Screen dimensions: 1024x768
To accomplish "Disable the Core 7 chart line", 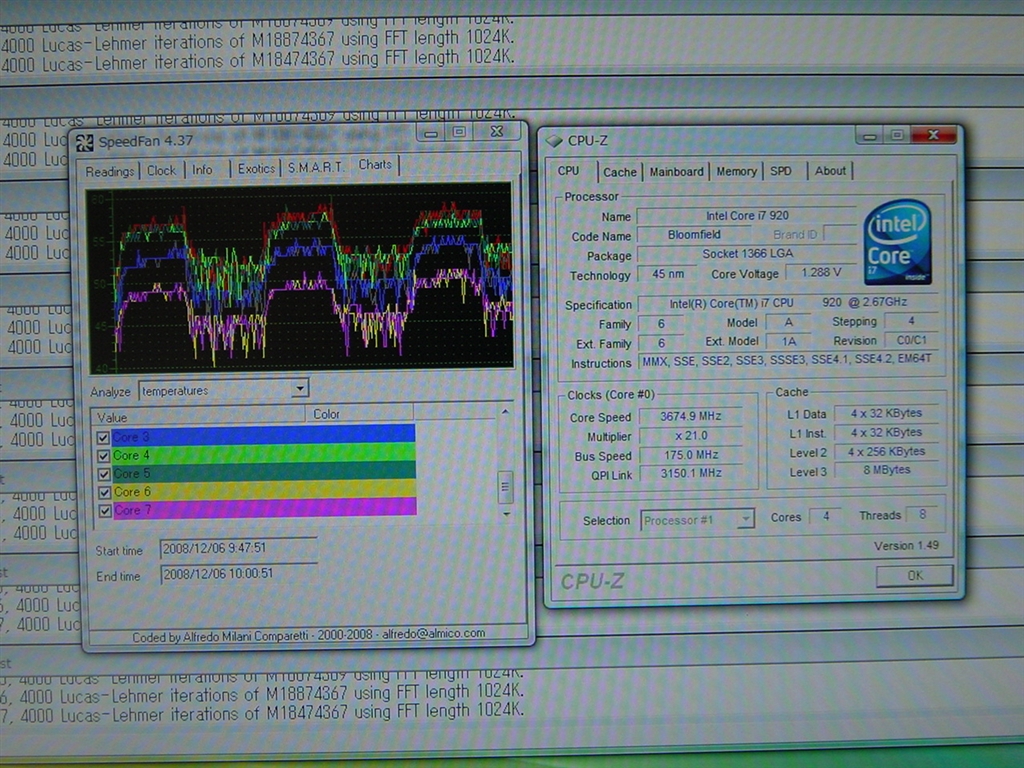I will click(102, 510).
